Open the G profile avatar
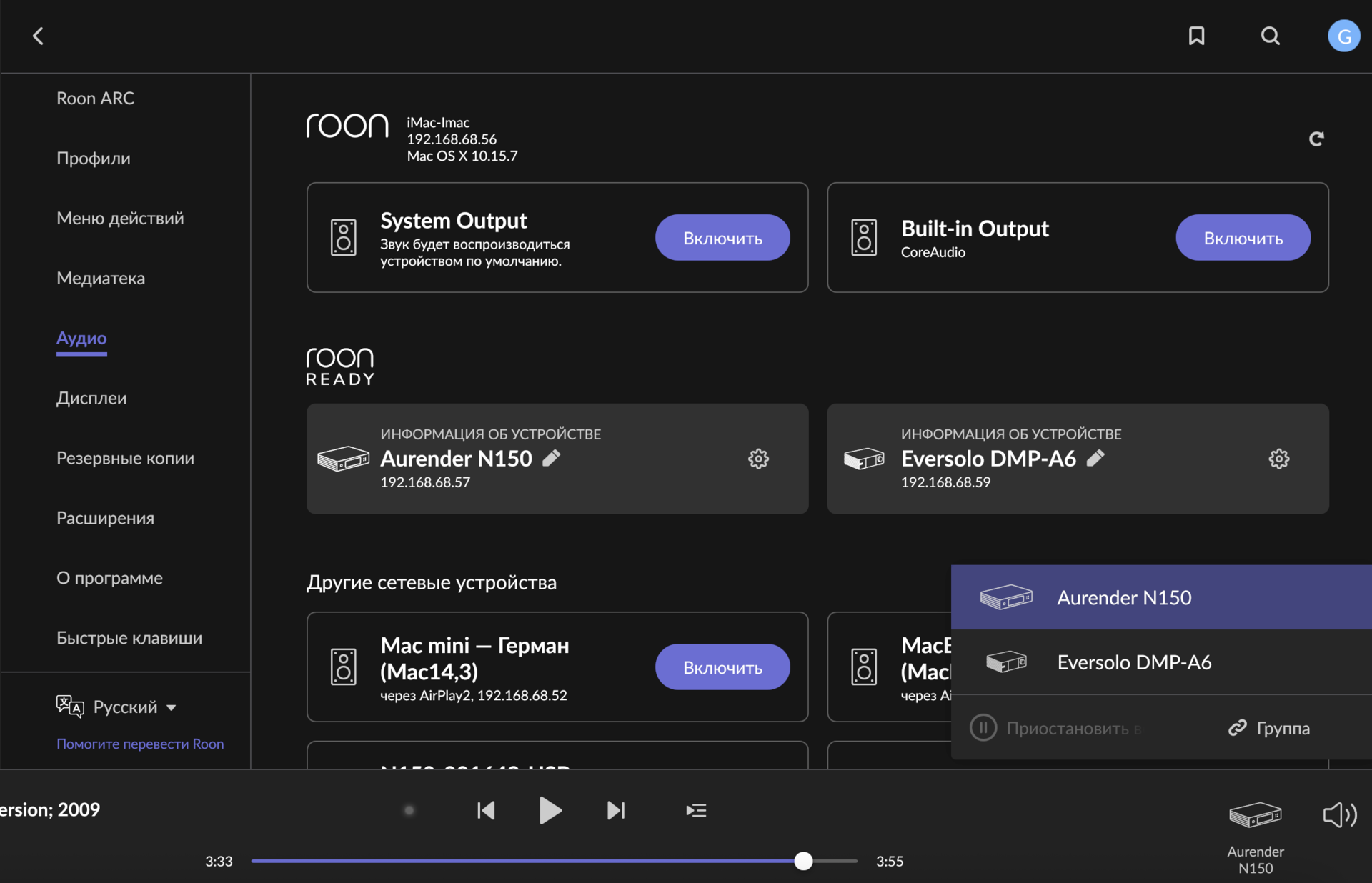This screenshot has height=883, width=1372. click(1343, 36)
